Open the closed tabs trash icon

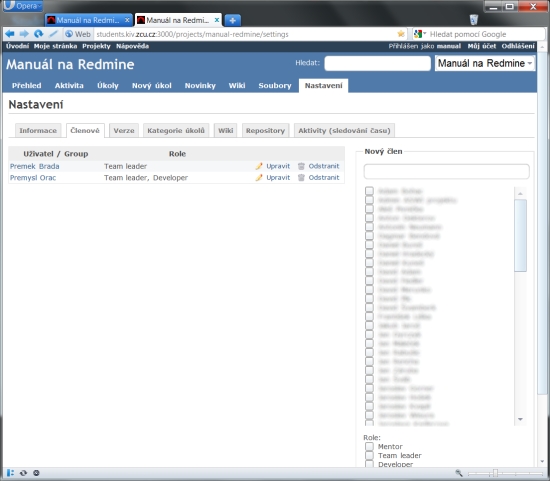(474, 20)
